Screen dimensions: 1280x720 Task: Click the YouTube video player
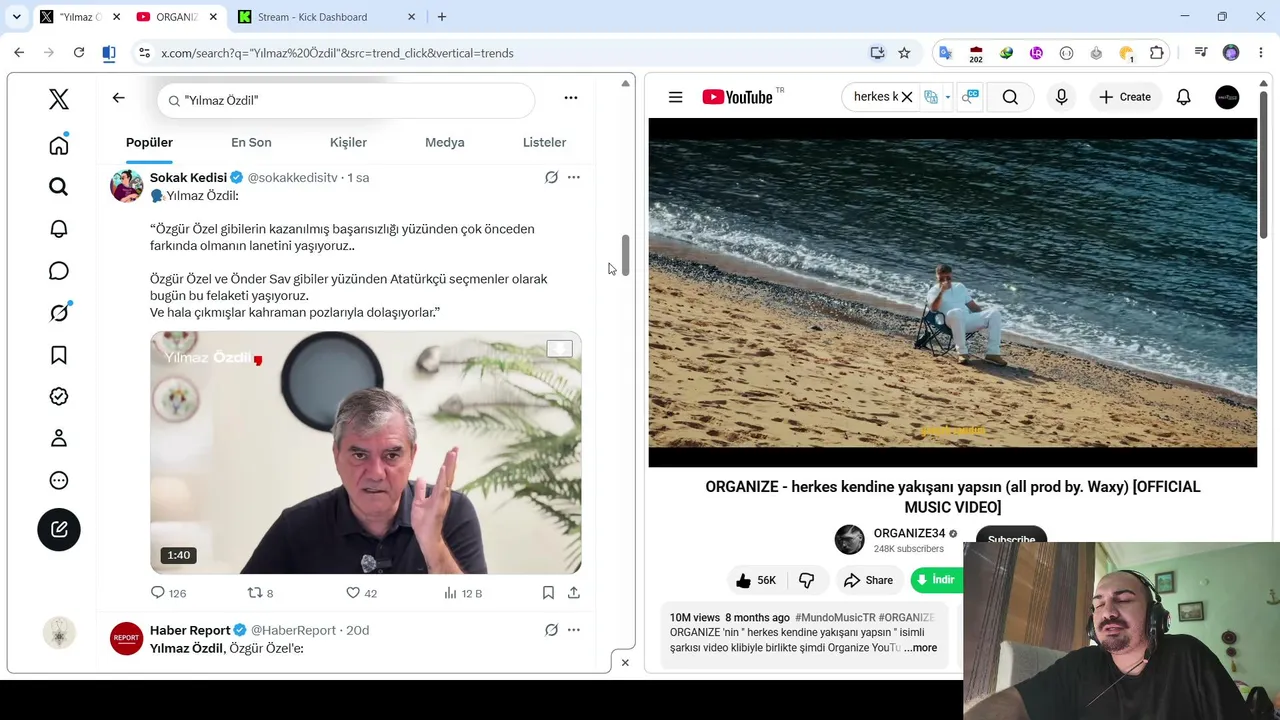click(x=953, y=292)
